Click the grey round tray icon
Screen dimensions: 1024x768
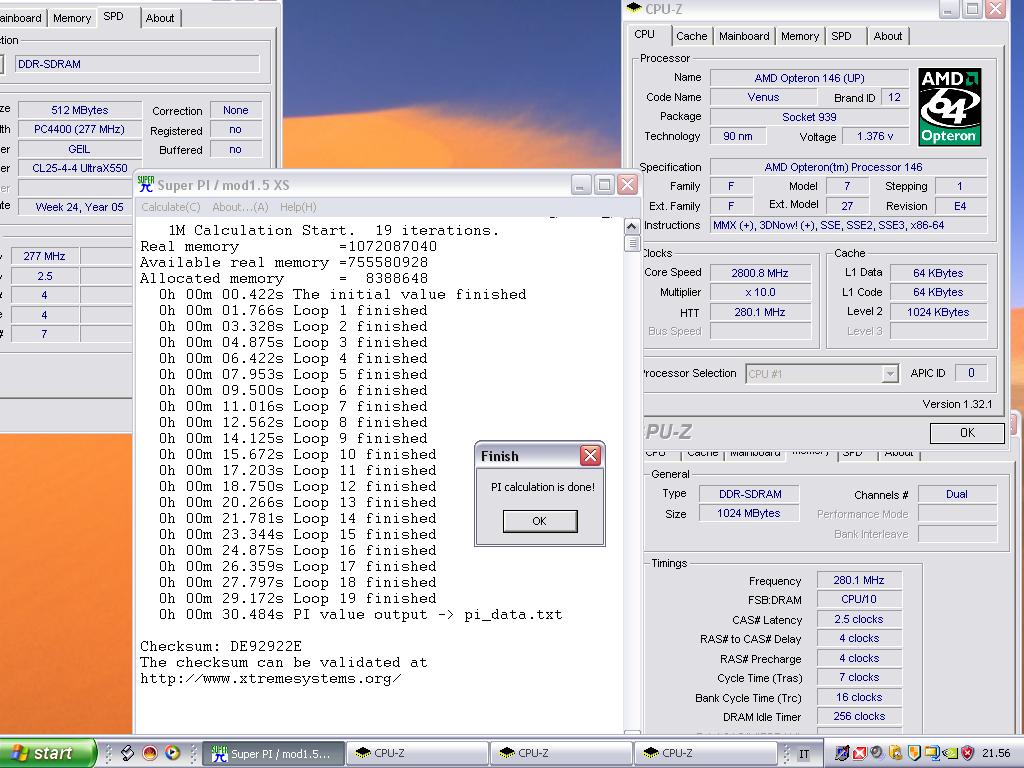(x=877, y=753)
